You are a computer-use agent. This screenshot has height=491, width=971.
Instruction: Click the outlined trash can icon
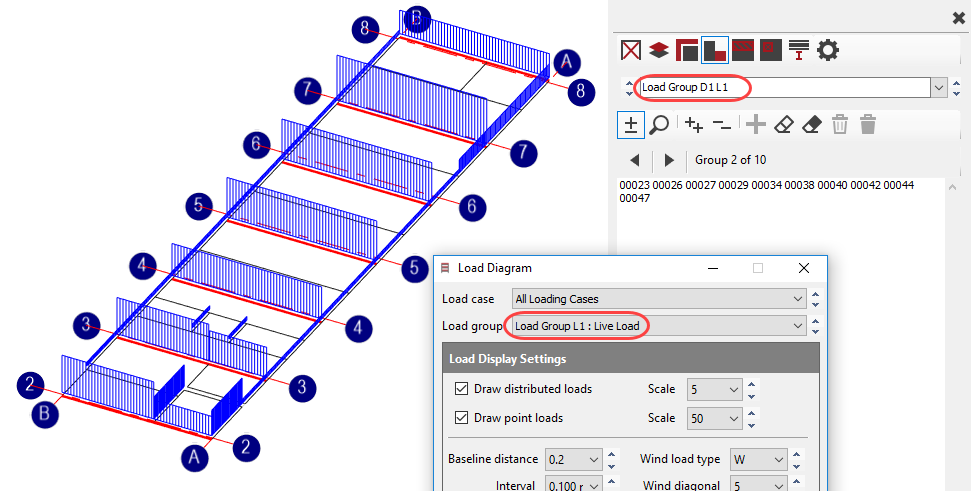840,124
